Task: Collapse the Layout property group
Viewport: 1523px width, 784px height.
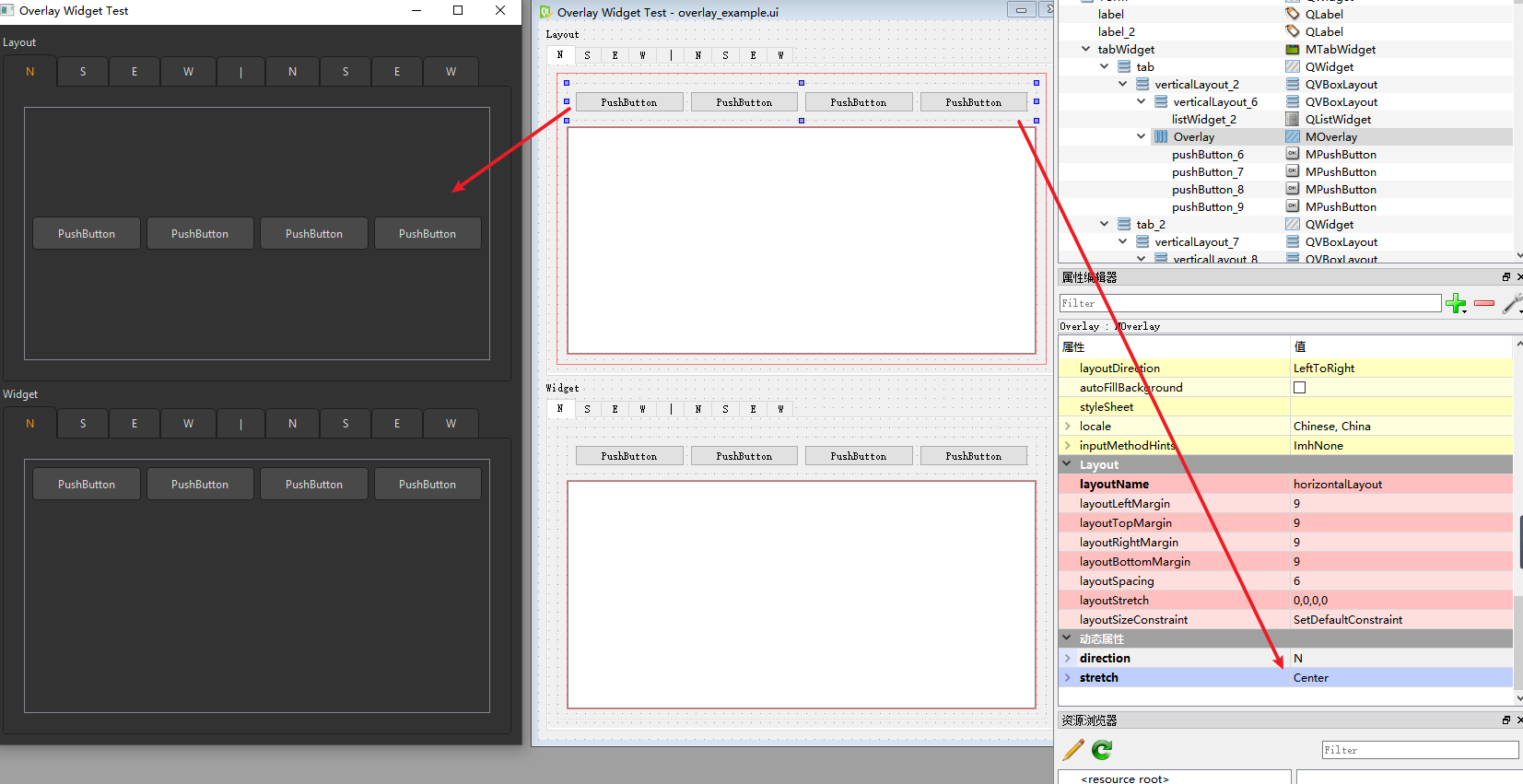Action: pos(1068,465)
